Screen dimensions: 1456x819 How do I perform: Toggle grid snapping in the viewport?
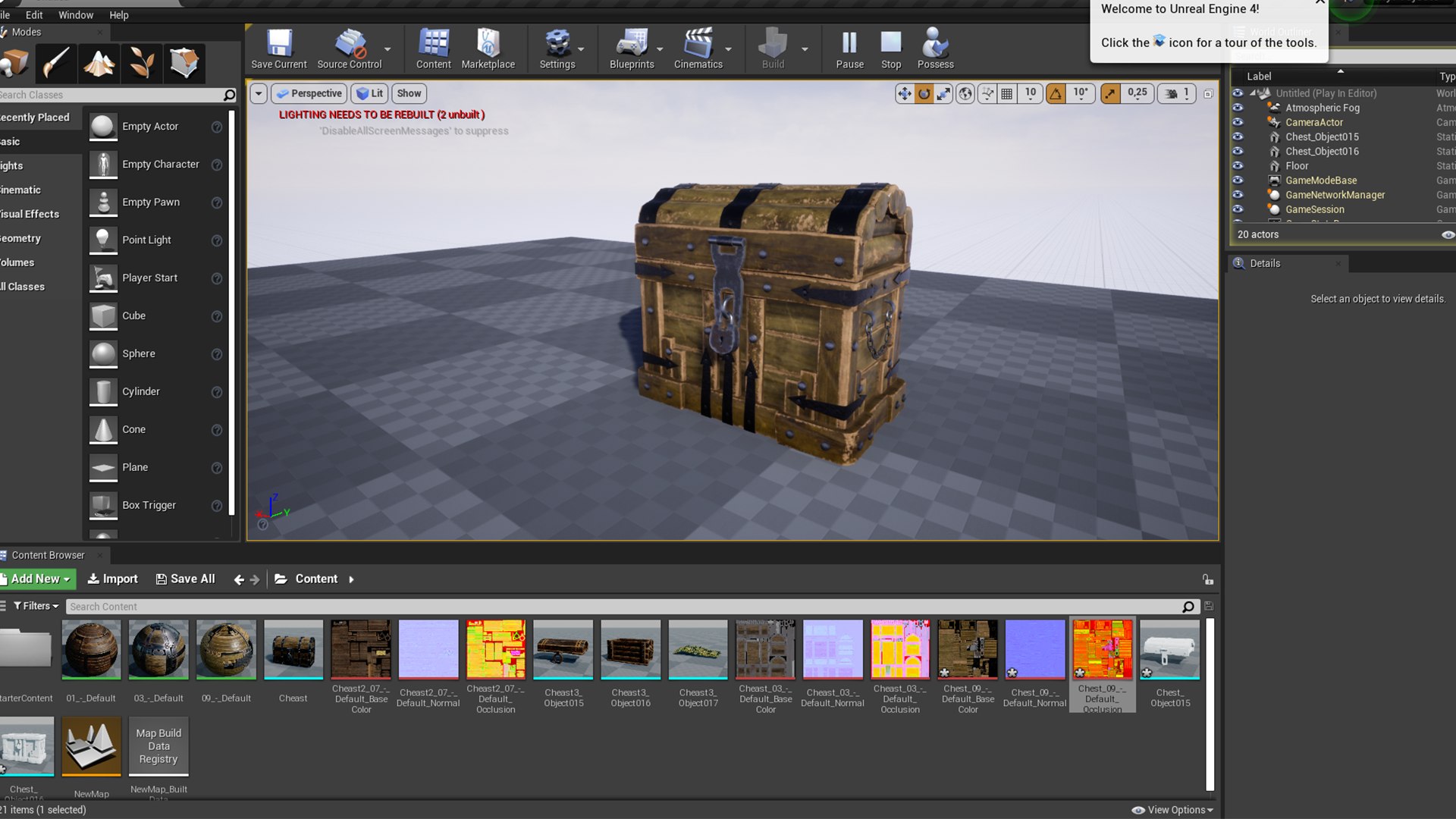(x=1006, y=93)
